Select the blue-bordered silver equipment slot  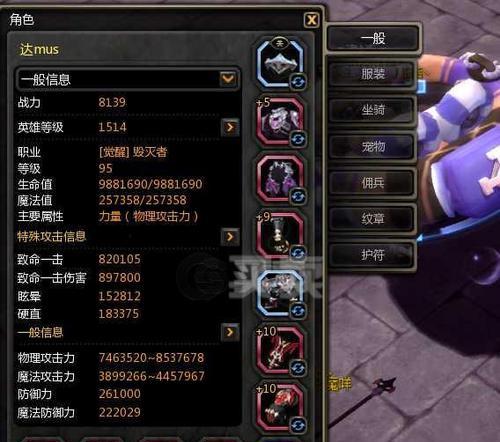click(280, 293)
